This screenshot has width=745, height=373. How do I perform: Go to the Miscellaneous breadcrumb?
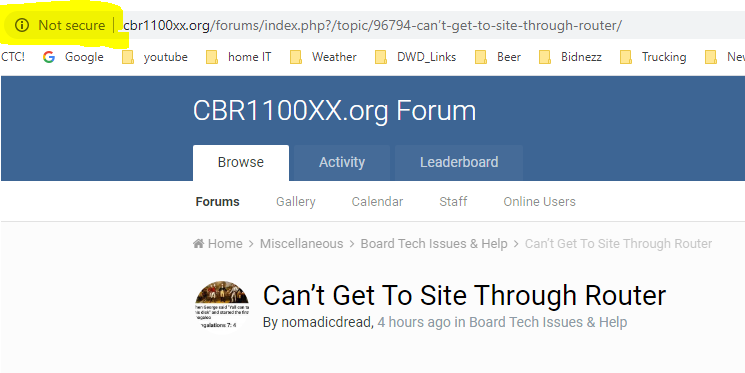301,244
